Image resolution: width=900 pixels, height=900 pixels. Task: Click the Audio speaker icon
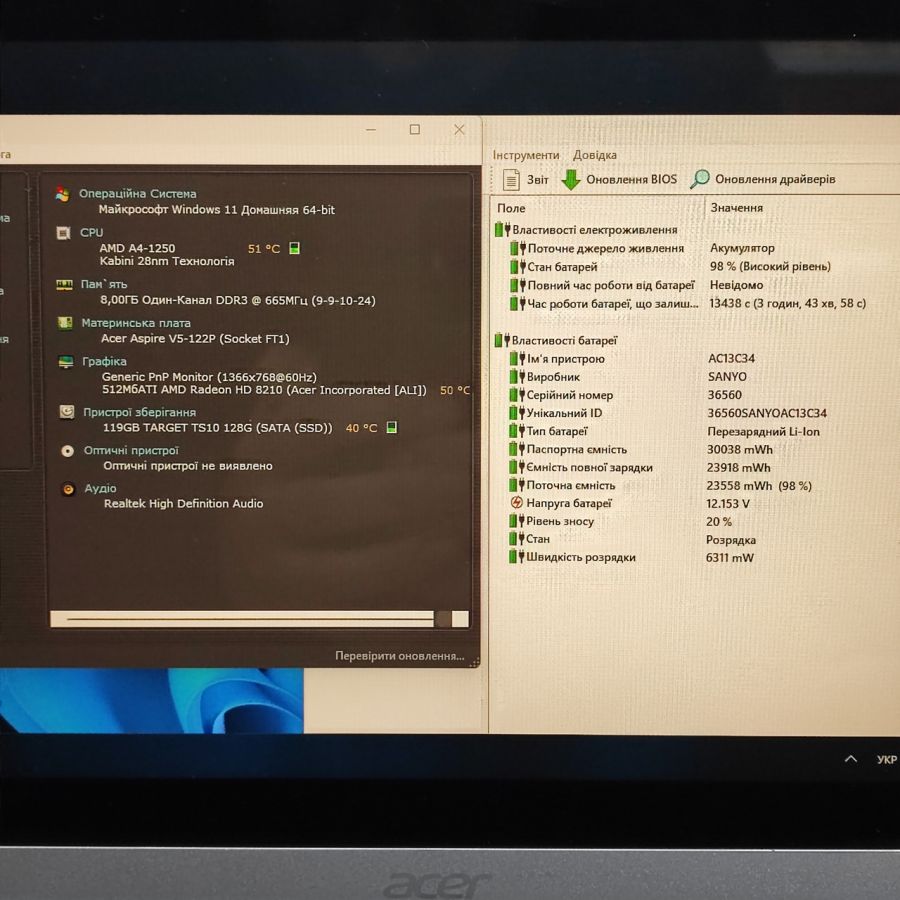(x=68, y=489)
